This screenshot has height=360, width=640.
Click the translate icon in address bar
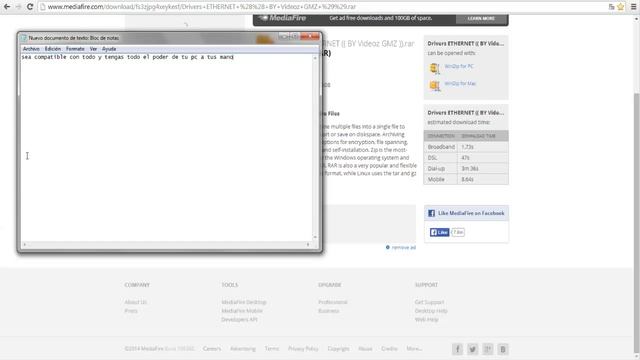(x=611, y=7)
